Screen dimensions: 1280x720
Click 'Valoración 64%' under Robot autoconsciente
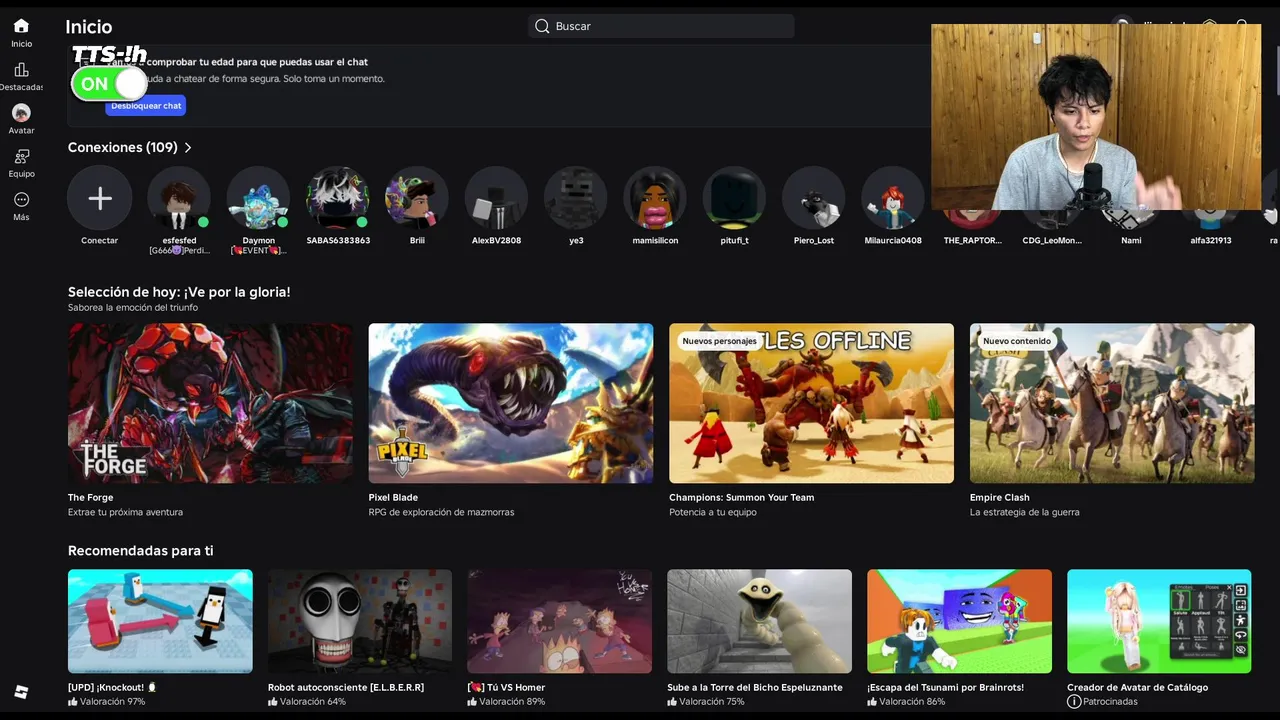pyautogui.click(x=313, y=702)
